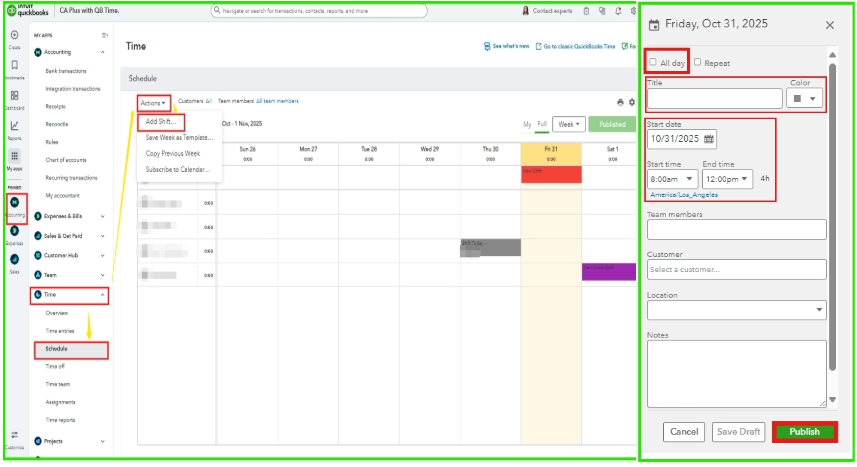The image size is (857, 467).
Task: Click the Cancel button
Action: (x=684, y=432)
